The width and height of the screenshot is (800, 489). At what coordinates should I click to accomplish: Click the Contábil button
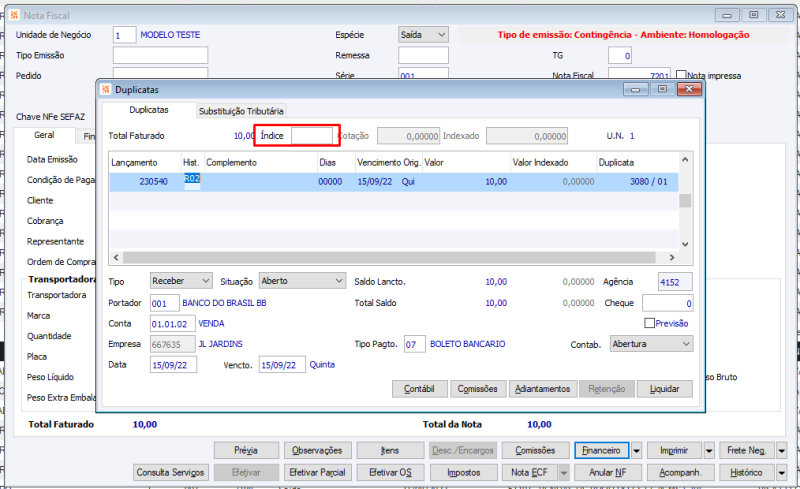tap(419, 389)
